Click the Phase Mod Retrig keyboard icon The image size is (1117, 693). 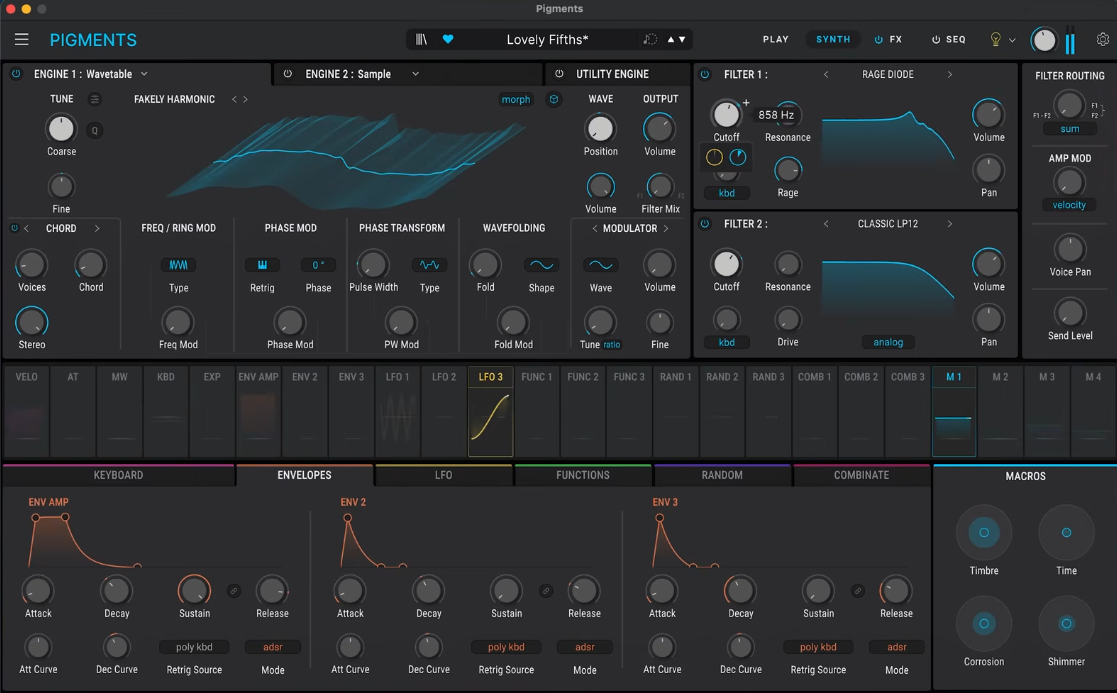[x=262, y=265]
